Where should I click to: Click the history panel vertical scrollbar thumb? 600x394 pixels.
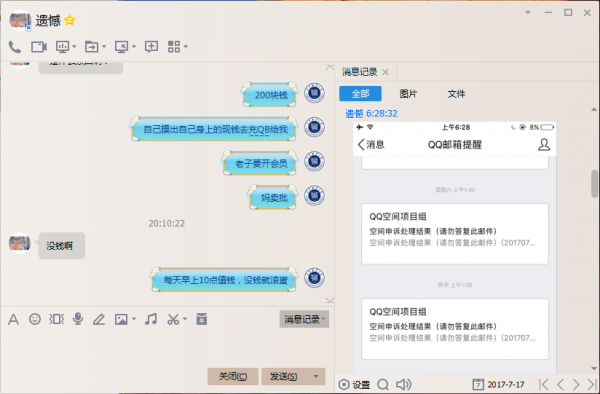coord(594,184)
